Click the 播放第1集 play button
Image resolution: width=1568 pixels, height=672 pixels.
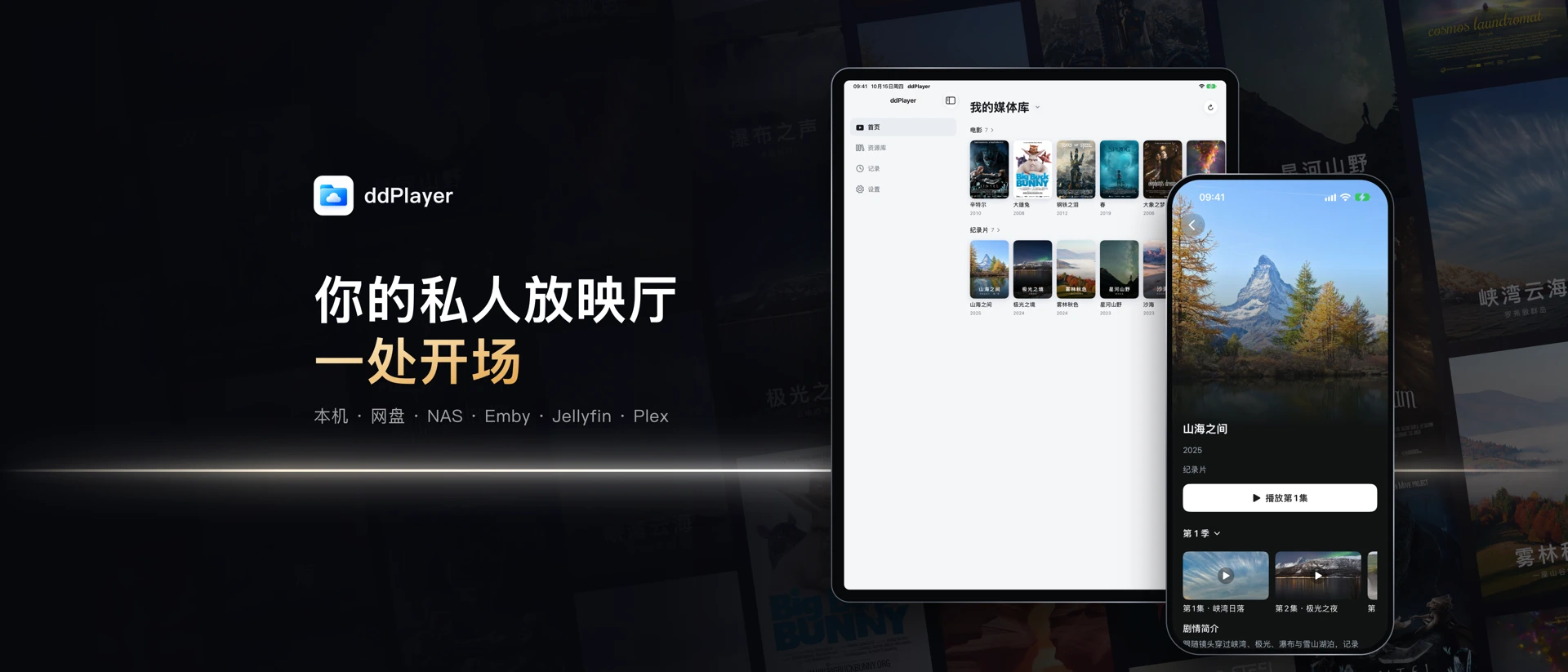1280,498
